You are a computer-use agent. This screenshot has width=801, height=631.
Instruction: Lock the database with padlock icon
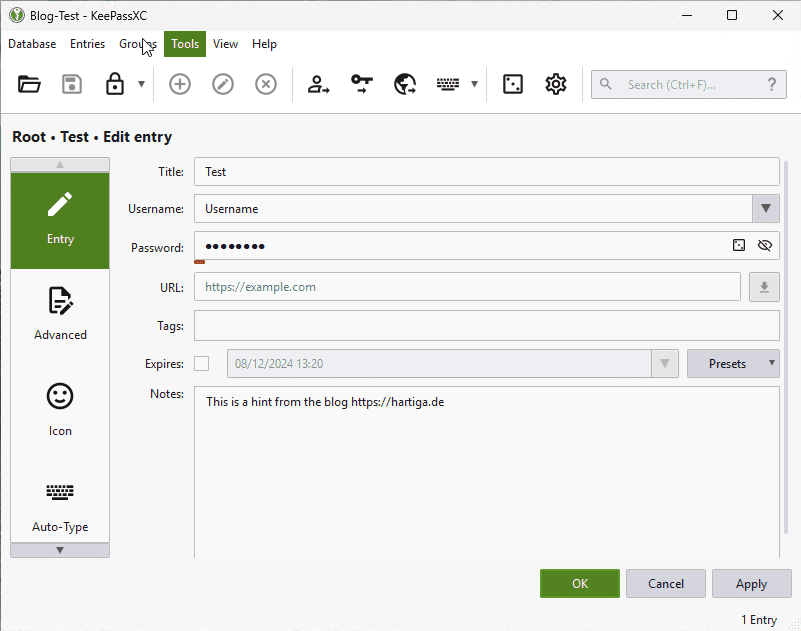114,84
